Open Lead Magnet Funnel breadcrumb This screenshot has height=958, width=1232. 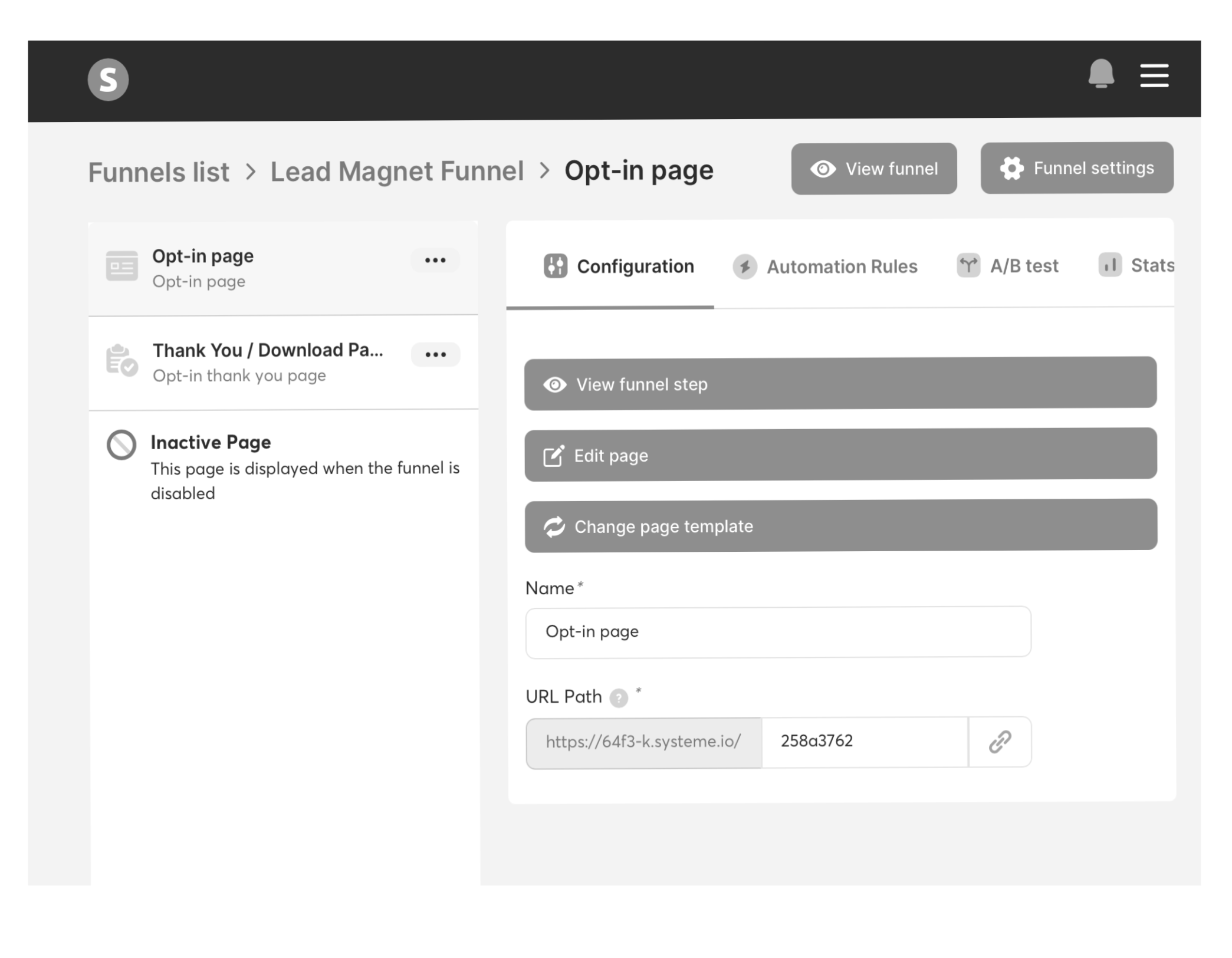(x=397, y=171)
